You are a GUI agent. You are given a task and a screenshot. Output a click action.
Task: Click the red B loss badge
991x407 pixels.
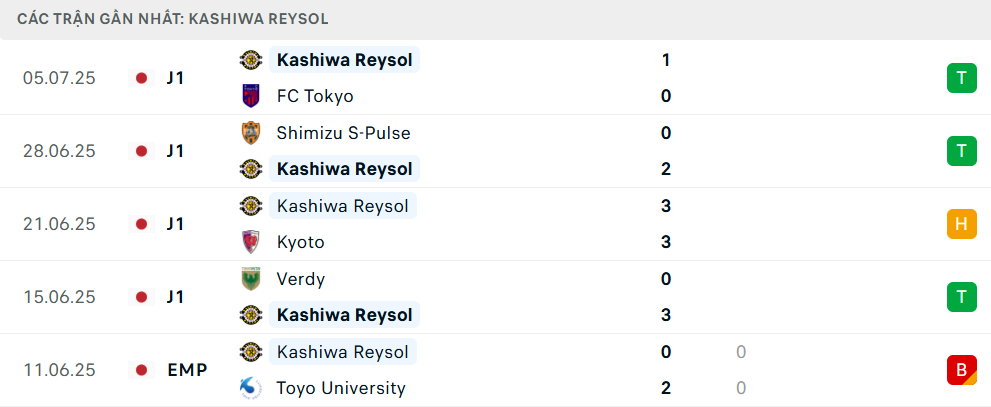point(961,370)
